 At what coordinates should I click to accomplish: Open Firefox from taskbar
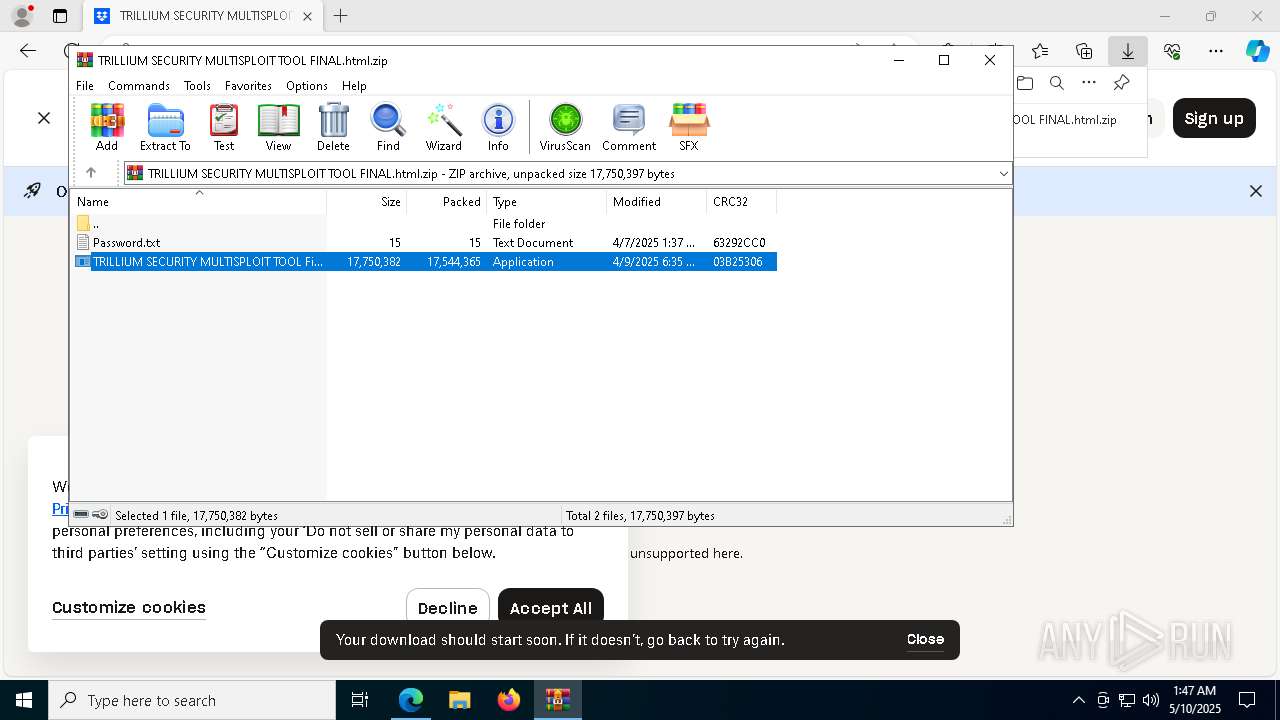(509, 700)
